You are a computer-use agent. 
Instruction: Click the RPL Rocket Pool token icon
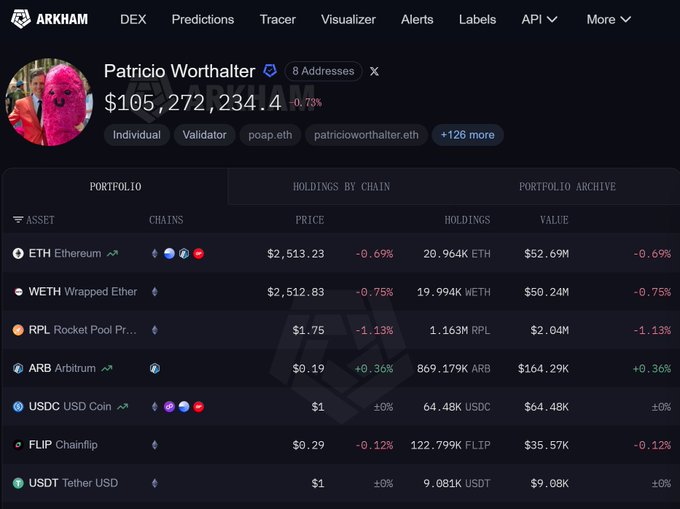[x=18, y=330]
